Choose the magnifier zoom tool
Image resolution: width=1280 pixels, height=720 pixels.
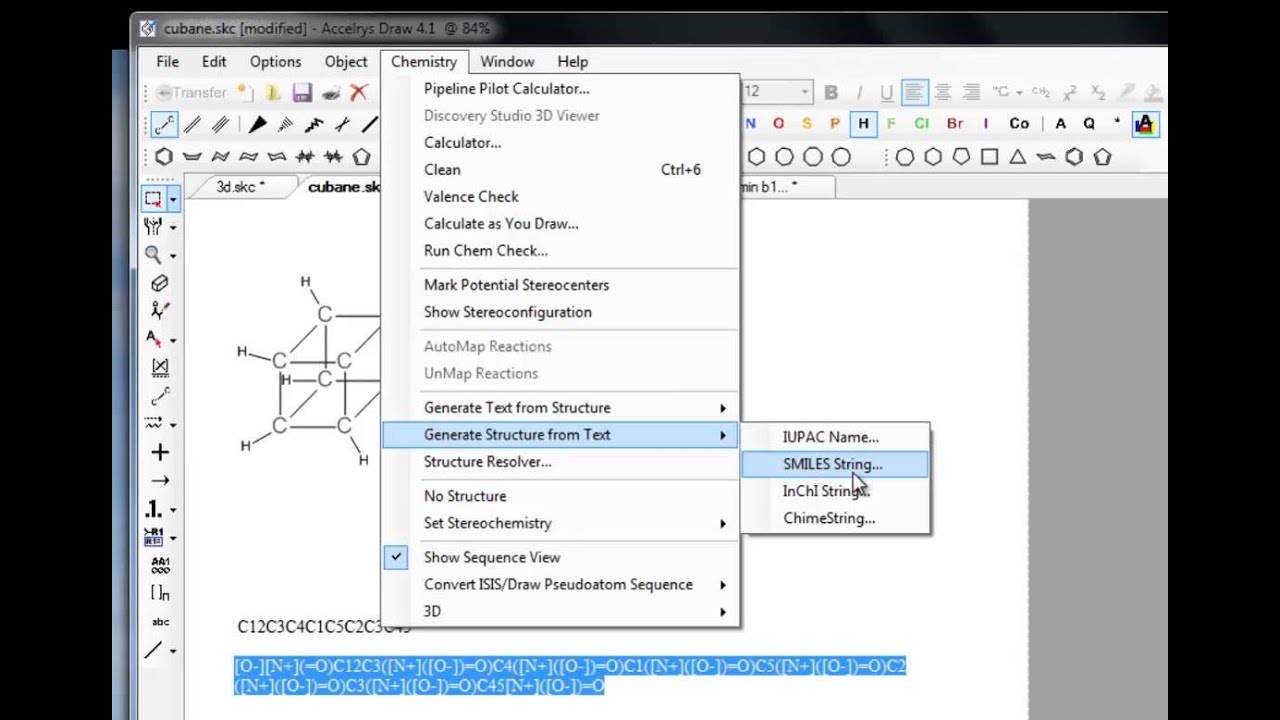coord(153,254)
